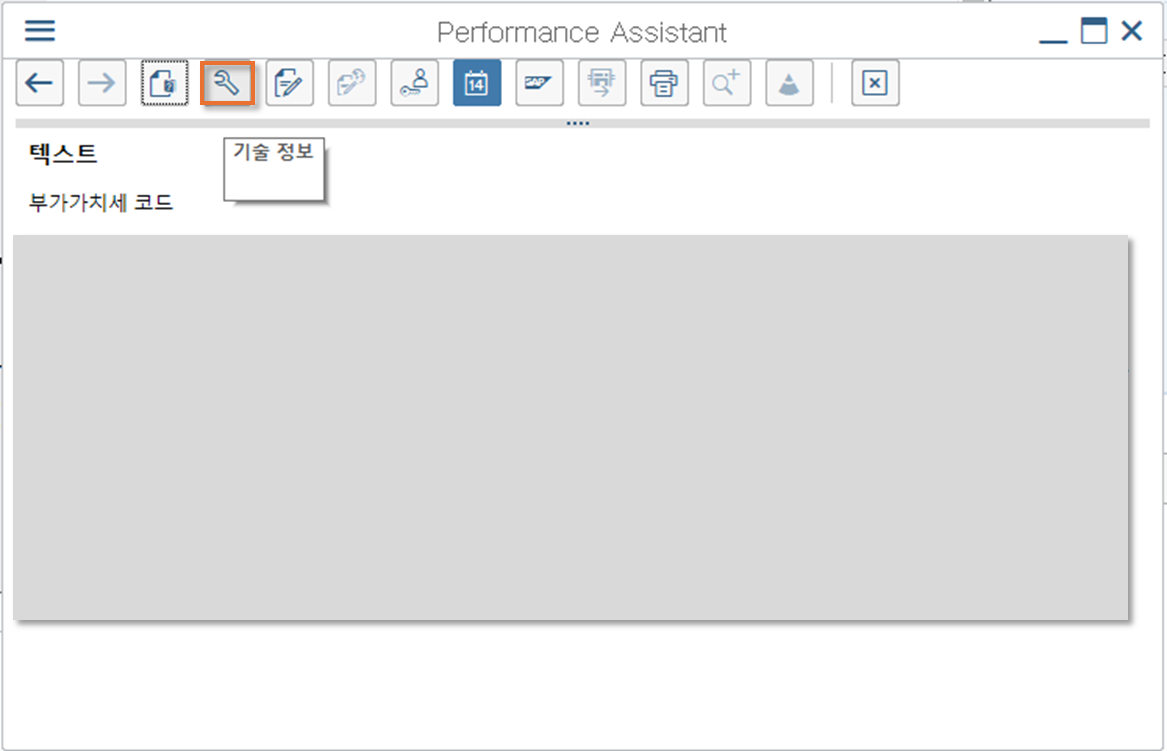Image resolution: width=1167 pixels, height=751 pixels.
Task: Go forward with the right arrow button
Action: [x=102, y=83]
